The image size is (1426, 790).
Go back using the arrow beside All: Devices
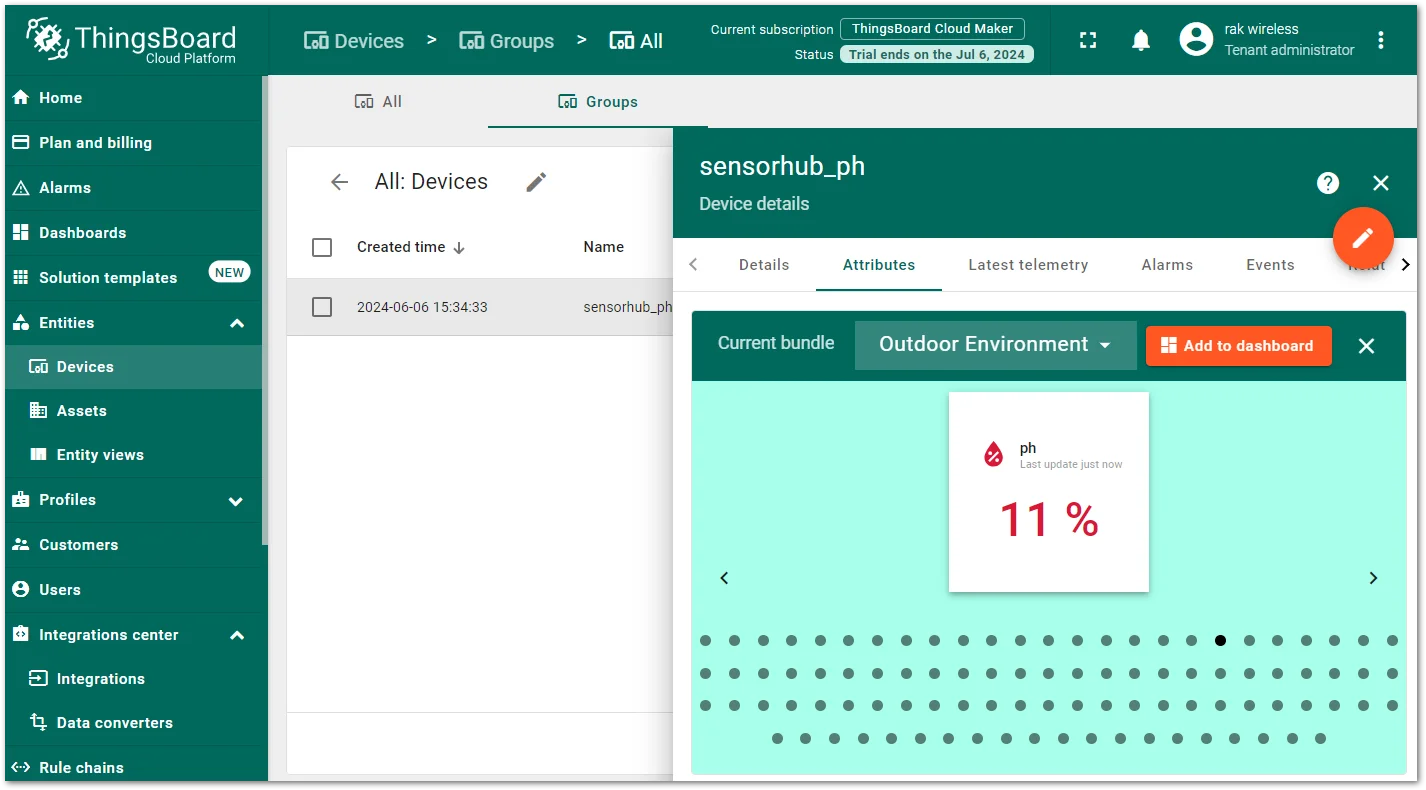pos(340,182)
